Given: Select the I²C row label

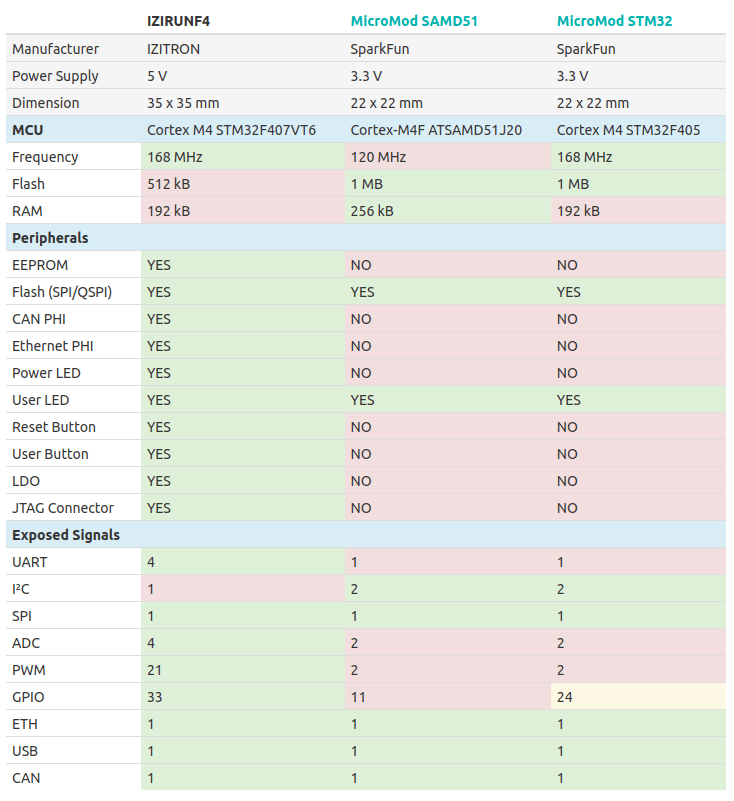Looking at the screenshot, I should [20, 590].
